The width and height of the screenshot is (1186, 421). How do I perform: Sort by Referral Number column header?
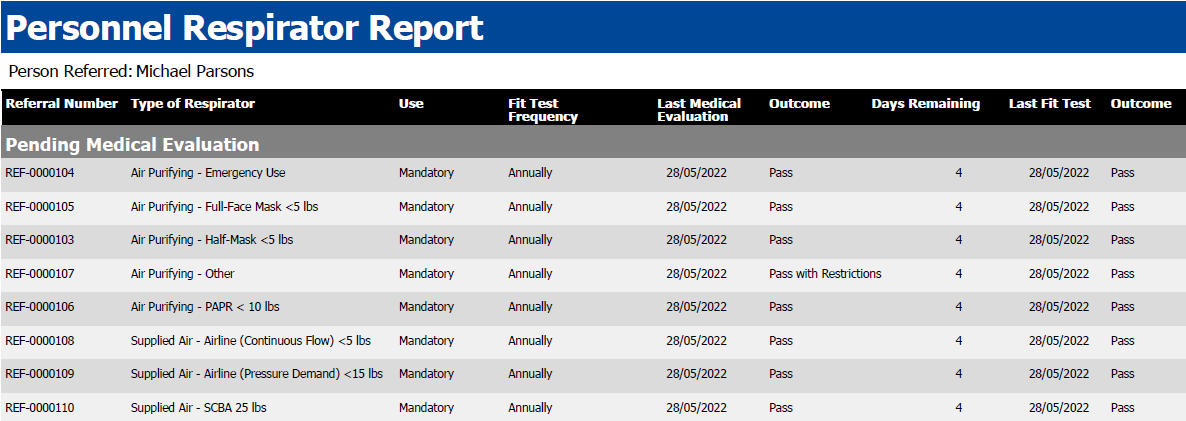[62, 104]
